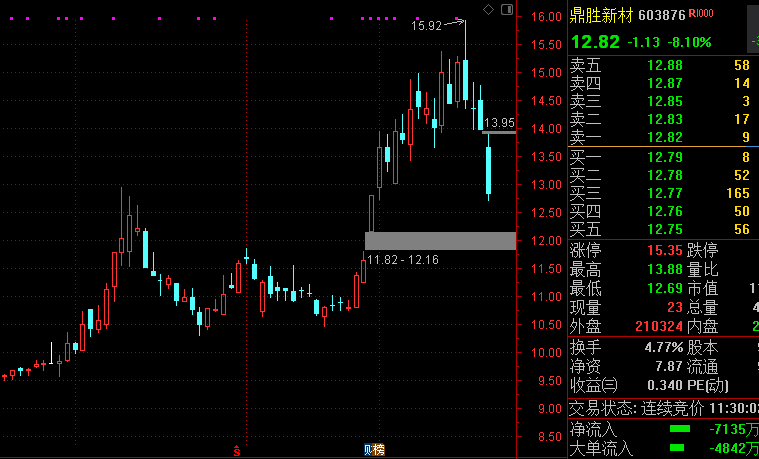Click the 量比 label
This screenshot has height=459, width=759.
pyautogui.click(x=702, y=270)
